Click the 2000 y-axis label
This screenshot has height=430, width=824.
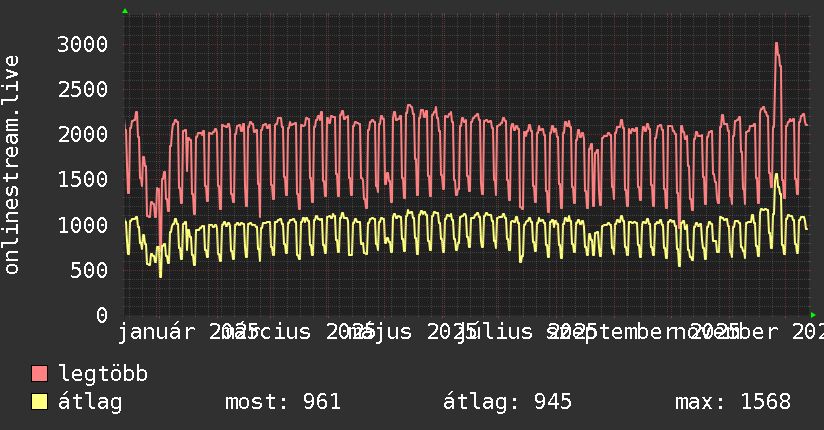(x=83, y=135)
